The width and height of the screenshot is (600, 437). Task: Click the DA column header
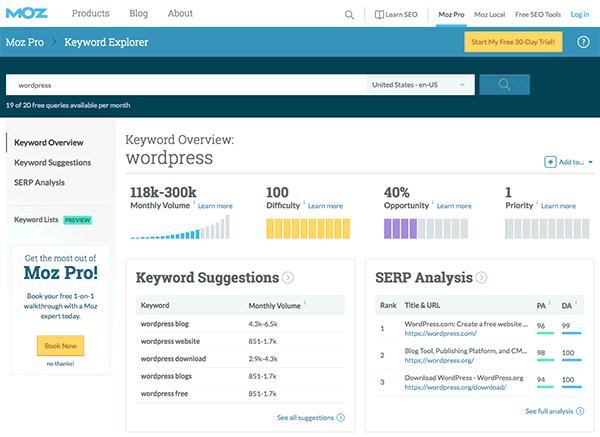click(x=567, y=306)
